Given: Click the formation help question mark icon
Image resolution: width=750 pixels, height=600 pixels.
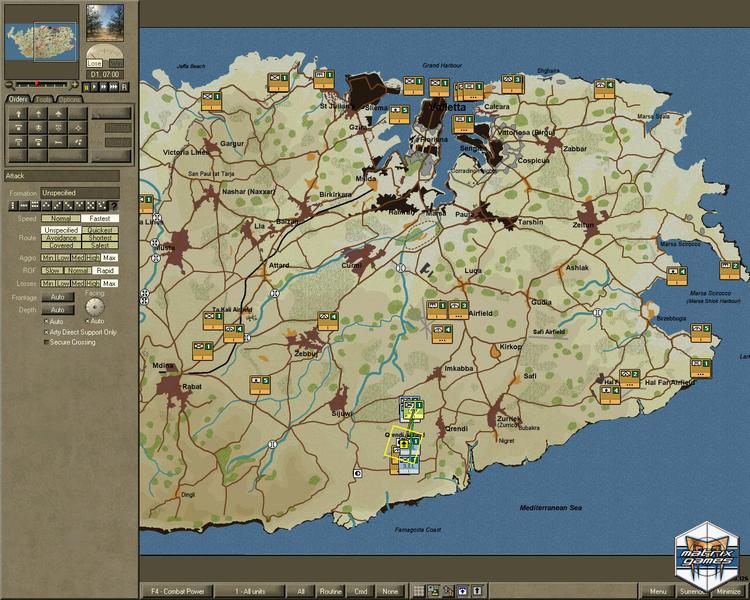Looking at the screenshot, I should tap(113, 206).
